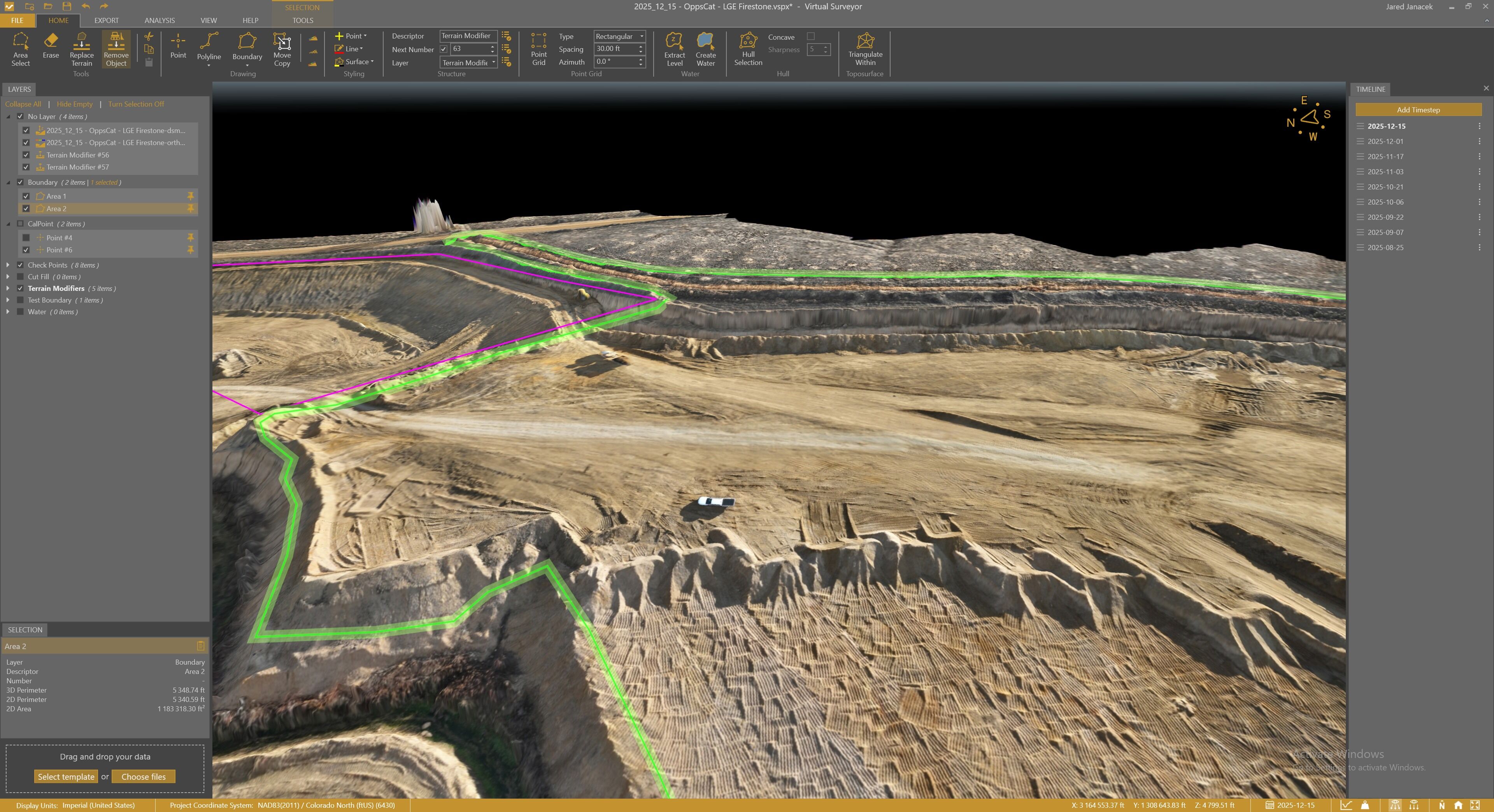Select the 2025-11-17 timestep
Screen dimensions: 1494x812
(1385, 156)
